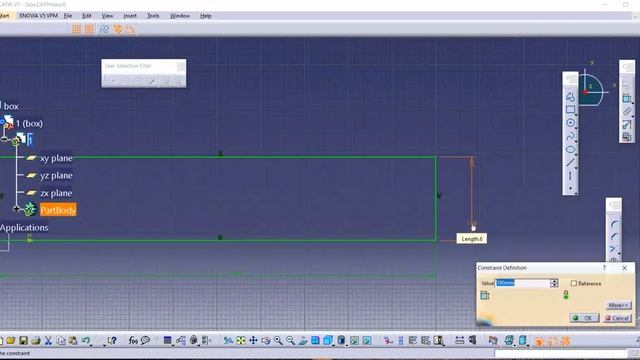Select the Line sketch tool
The width and height of the screenshot is (640, 360).
point(570,162)
